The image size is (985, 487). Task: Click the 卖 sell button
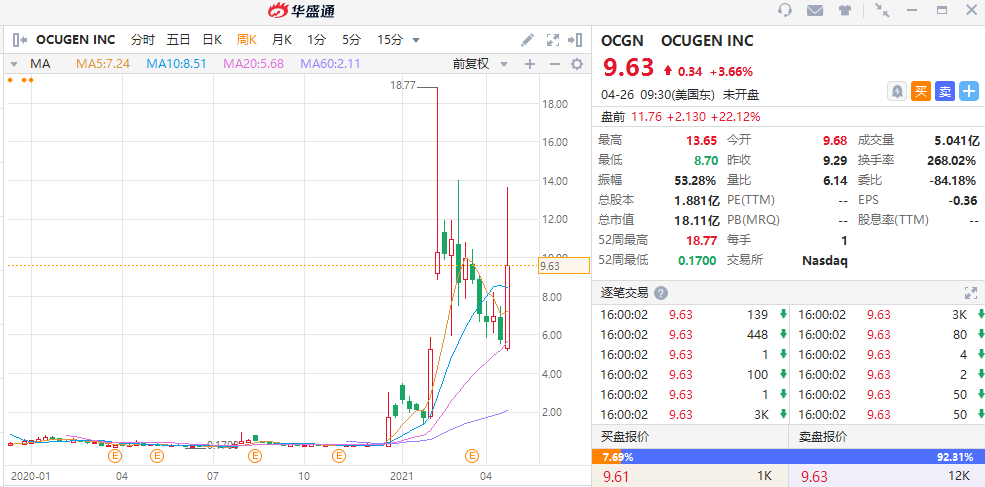(x=944, y=92)
